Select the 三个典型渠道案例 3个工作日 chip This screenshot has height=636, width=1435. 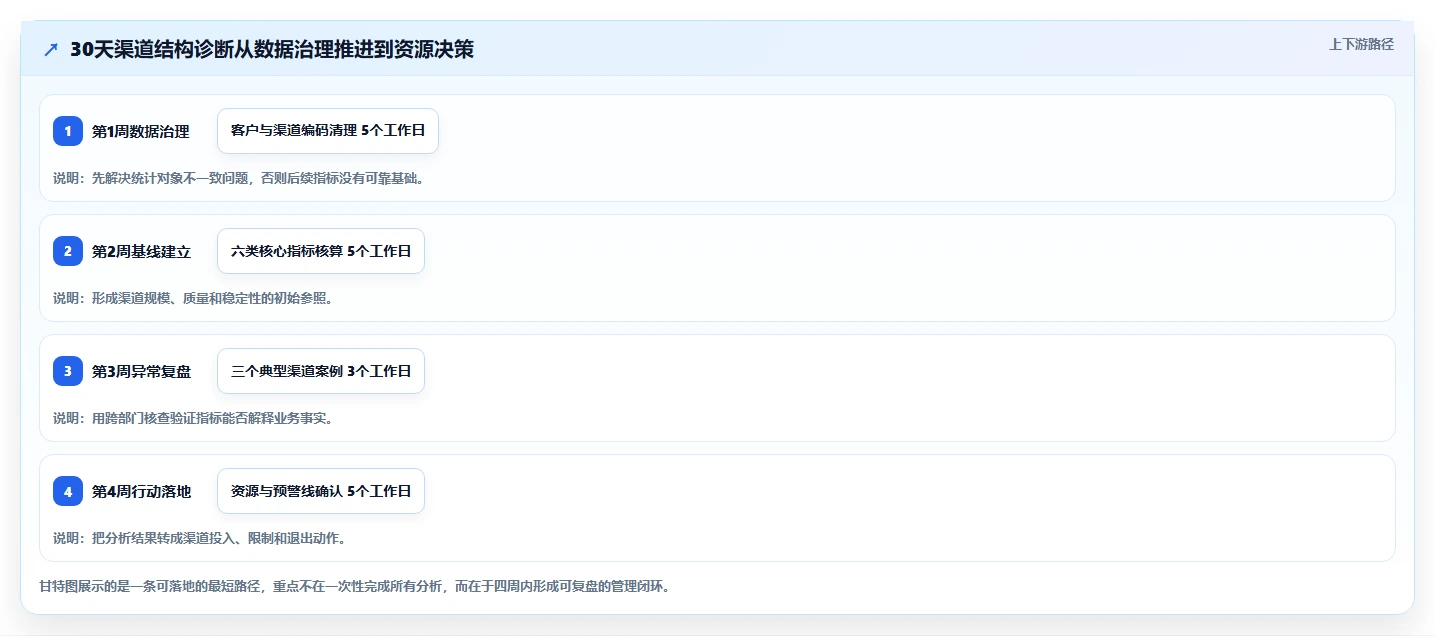(321, 371)
